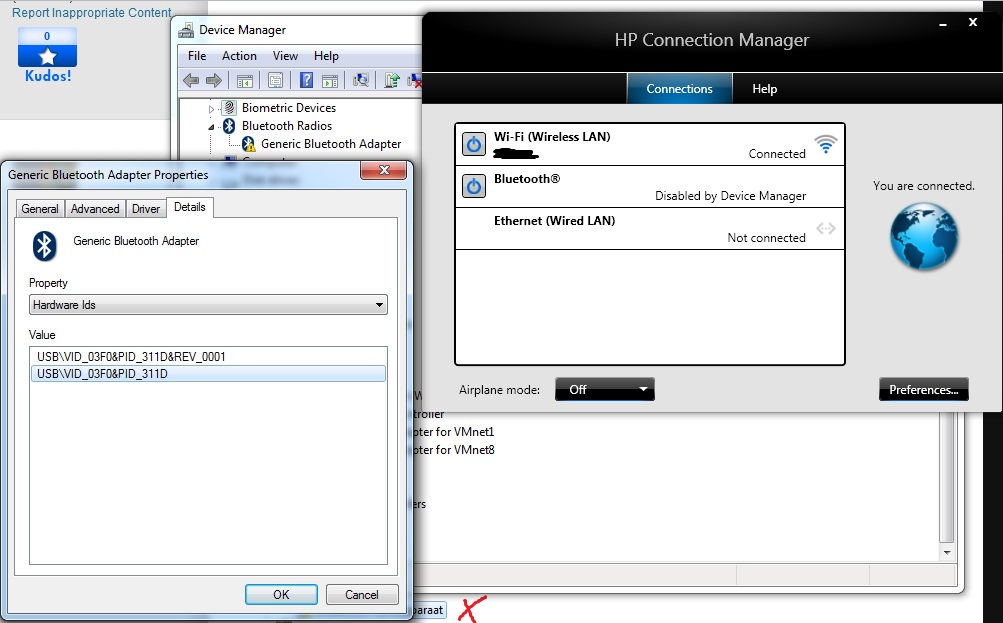Click the show/hide action pane toolbar icon
The height and width of the screenshot is (623, 1003).
click(x=330, y=81)
